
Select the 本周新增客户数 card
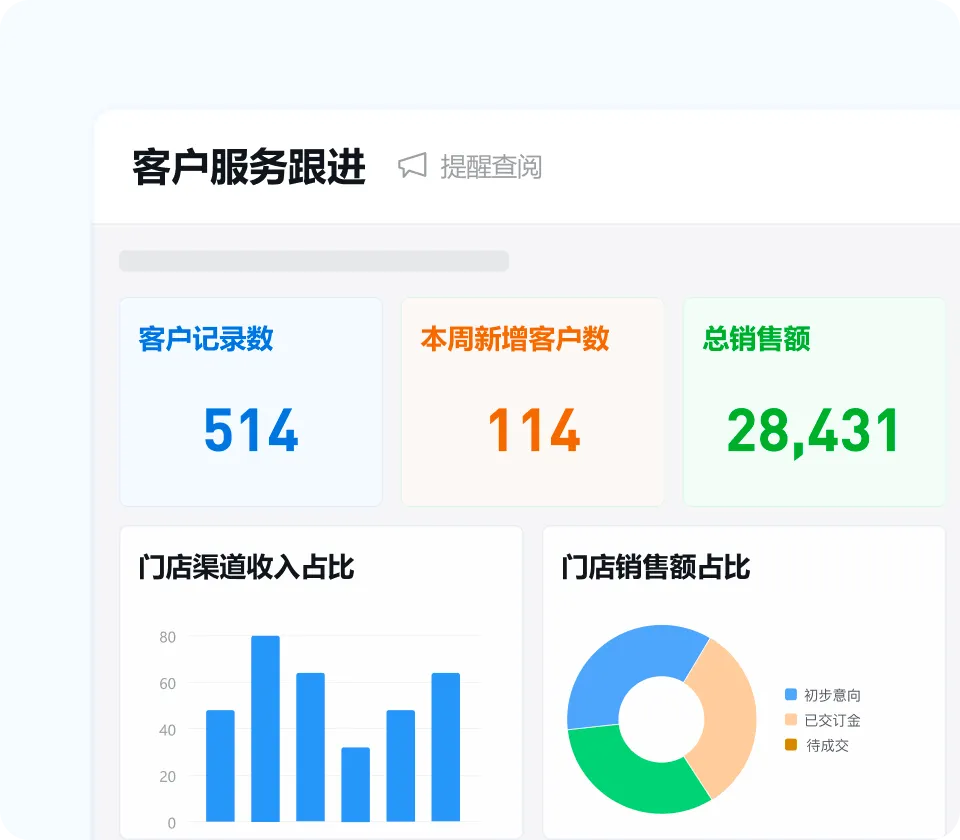coord(532,400)
